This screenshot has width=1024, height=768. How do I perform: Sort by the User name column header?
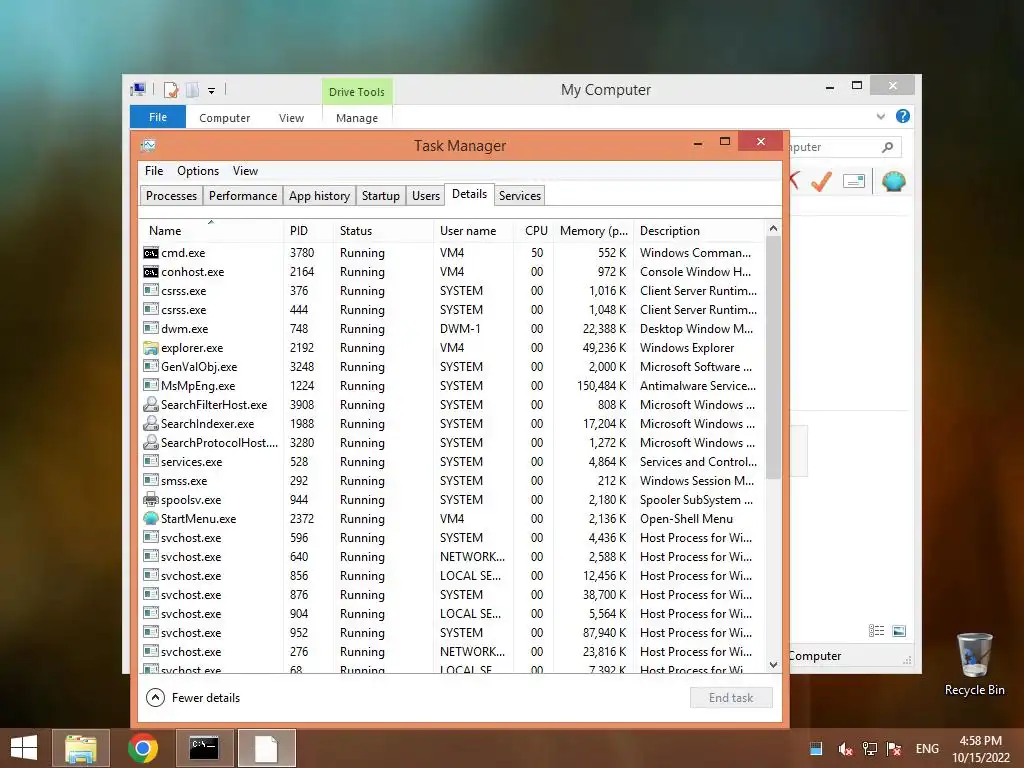[x=473, y=231]
